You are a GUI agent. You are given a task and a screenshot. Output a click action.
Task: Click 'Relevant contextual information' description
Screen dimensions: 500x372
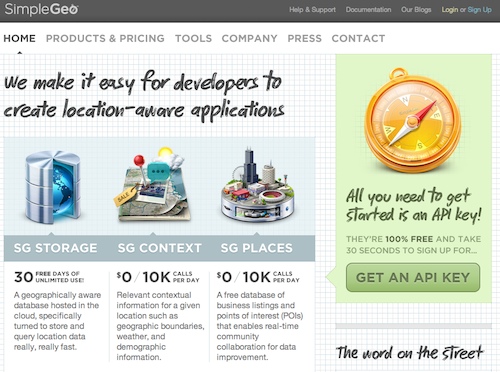point(160,326)
